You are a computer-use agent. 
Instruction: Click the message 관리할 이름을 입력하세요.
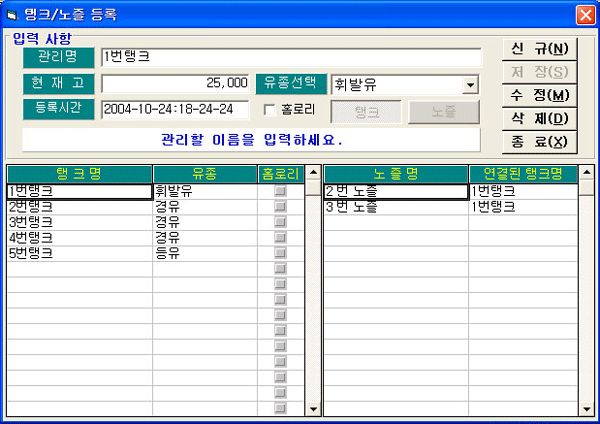(x=251, y=140)
